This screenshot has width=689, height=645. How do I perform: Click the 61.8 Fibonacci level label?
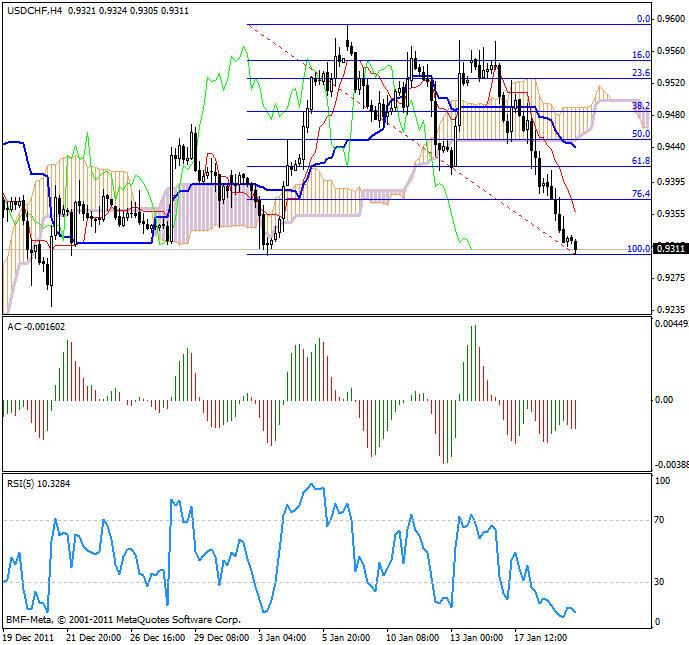click(x=641, y=161)
